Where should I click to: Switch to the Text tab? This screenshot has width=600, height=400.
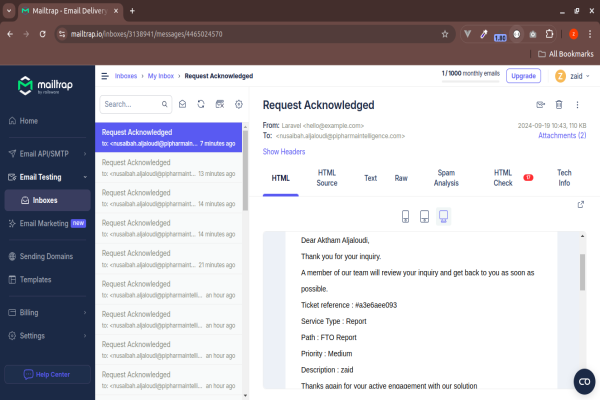point(370,178)
